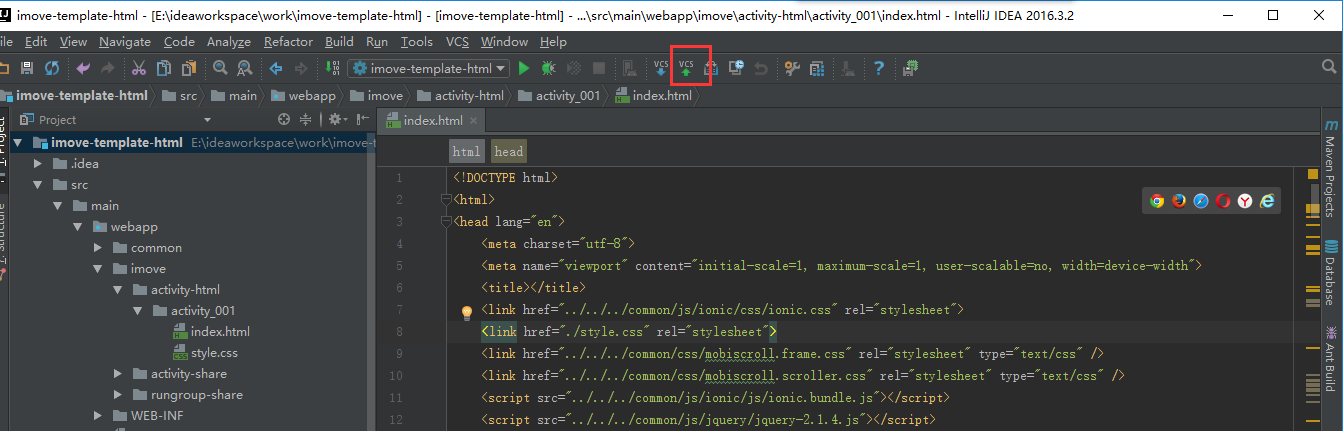Open the imove-template-html run configuration dropdown

pos(428,68)
